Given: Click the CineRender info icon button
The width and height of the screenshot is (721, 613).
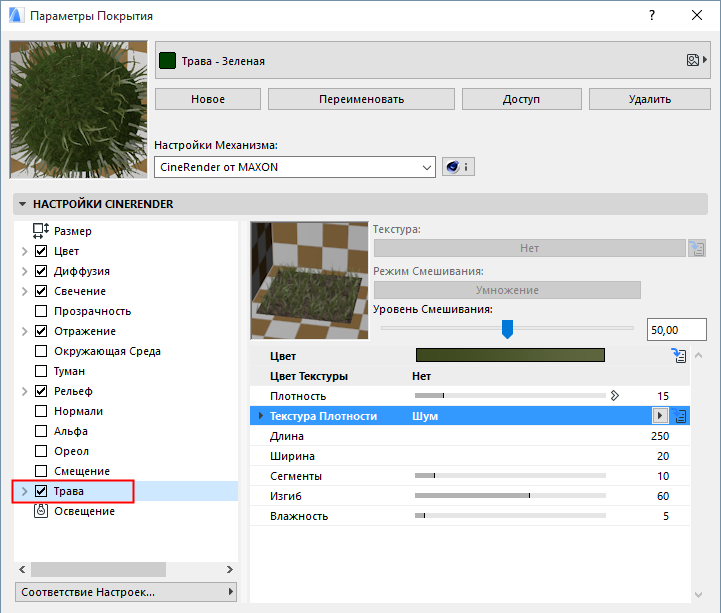Looking at the screenshot, I should tap(458, 168).
